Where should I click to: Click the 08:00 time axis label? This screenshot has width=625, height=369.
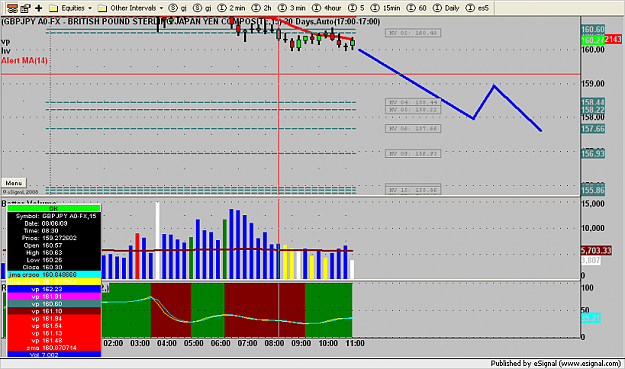pos(274,343)
